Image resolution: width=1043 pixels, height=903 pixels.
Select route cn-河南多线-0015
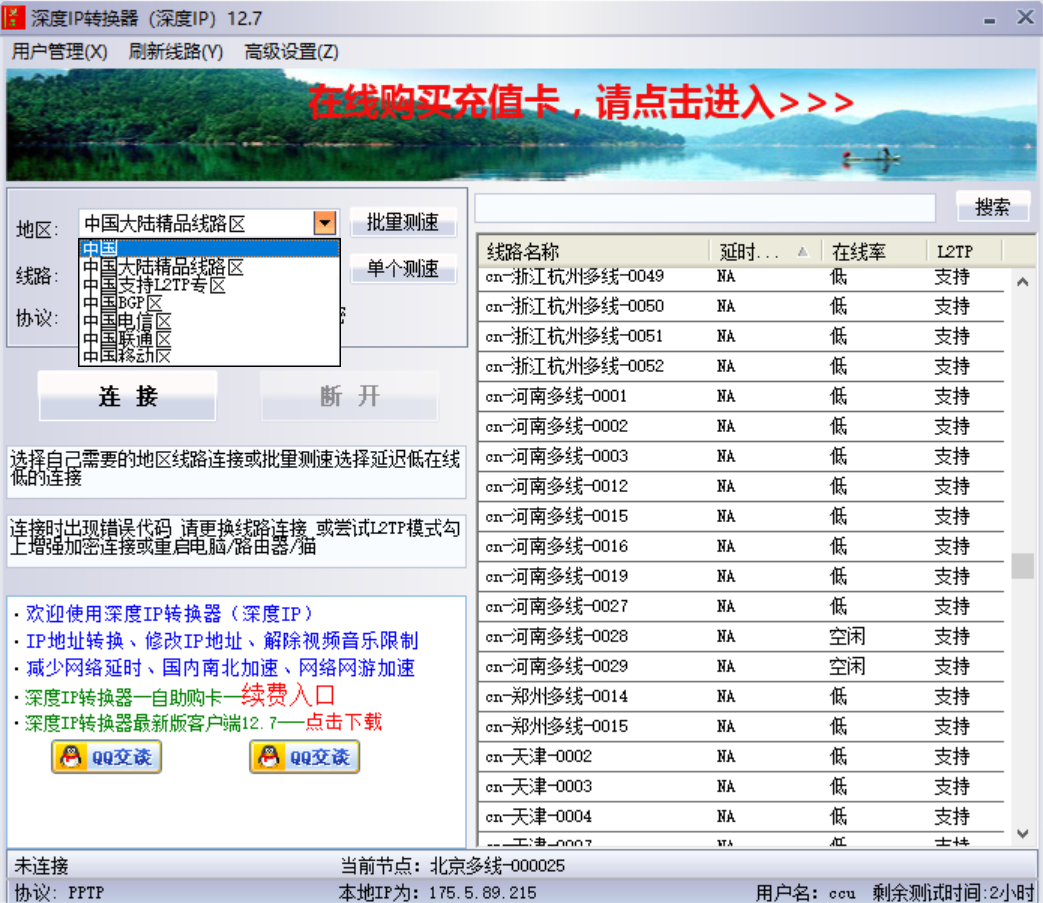point(741,516)
